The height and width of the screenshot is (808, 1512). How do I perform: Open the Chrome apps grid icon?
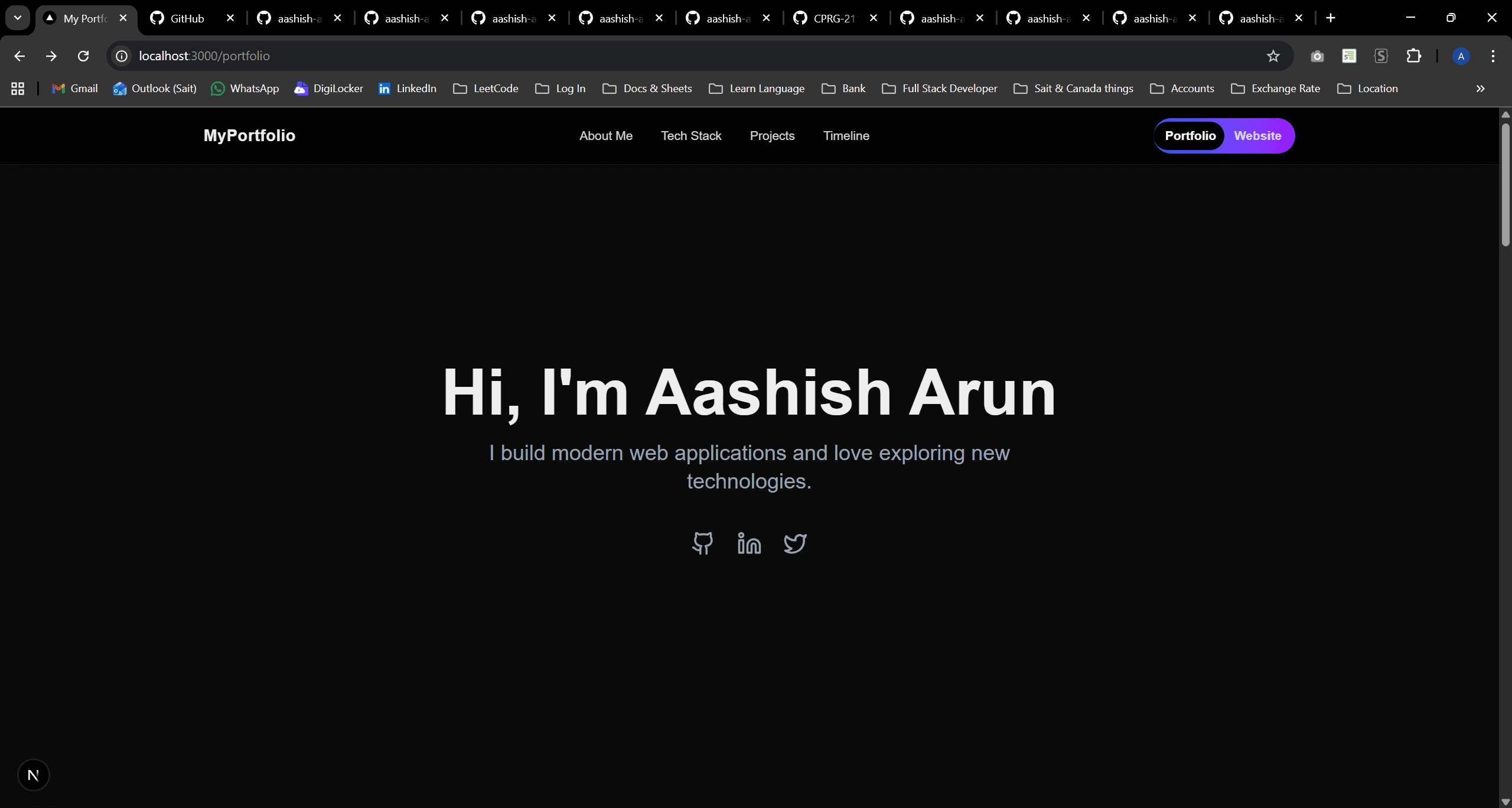coord(18,89)
